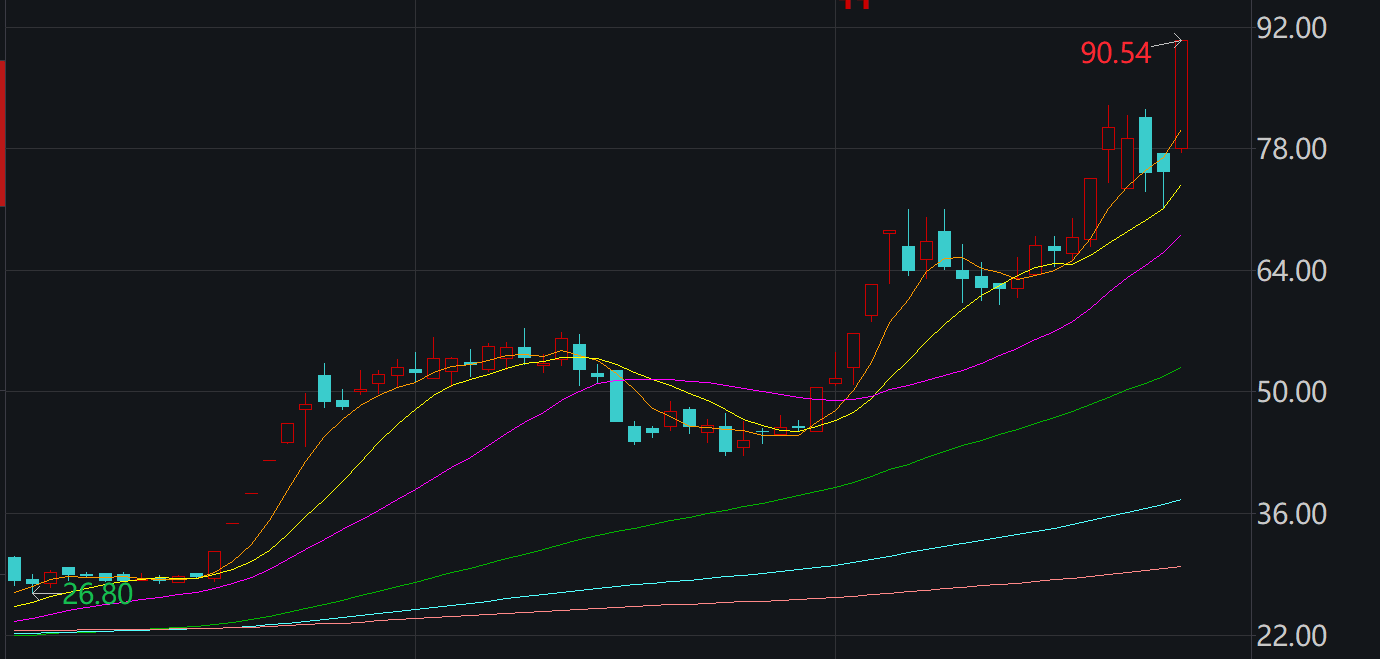Screen dimensions: 1380x659
Task: Select the tallest red candle reaching 90.54
Action: (1181, 95)
